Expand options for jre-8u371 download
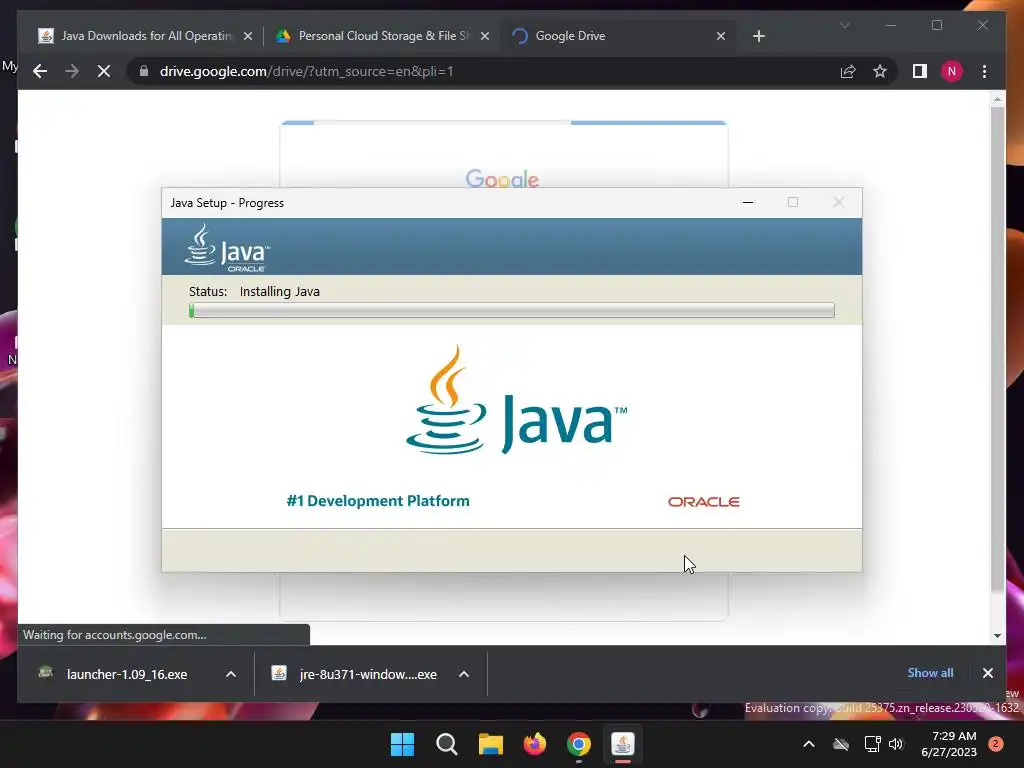Viewport: 1024px width, 768px height. click(464, 674)
